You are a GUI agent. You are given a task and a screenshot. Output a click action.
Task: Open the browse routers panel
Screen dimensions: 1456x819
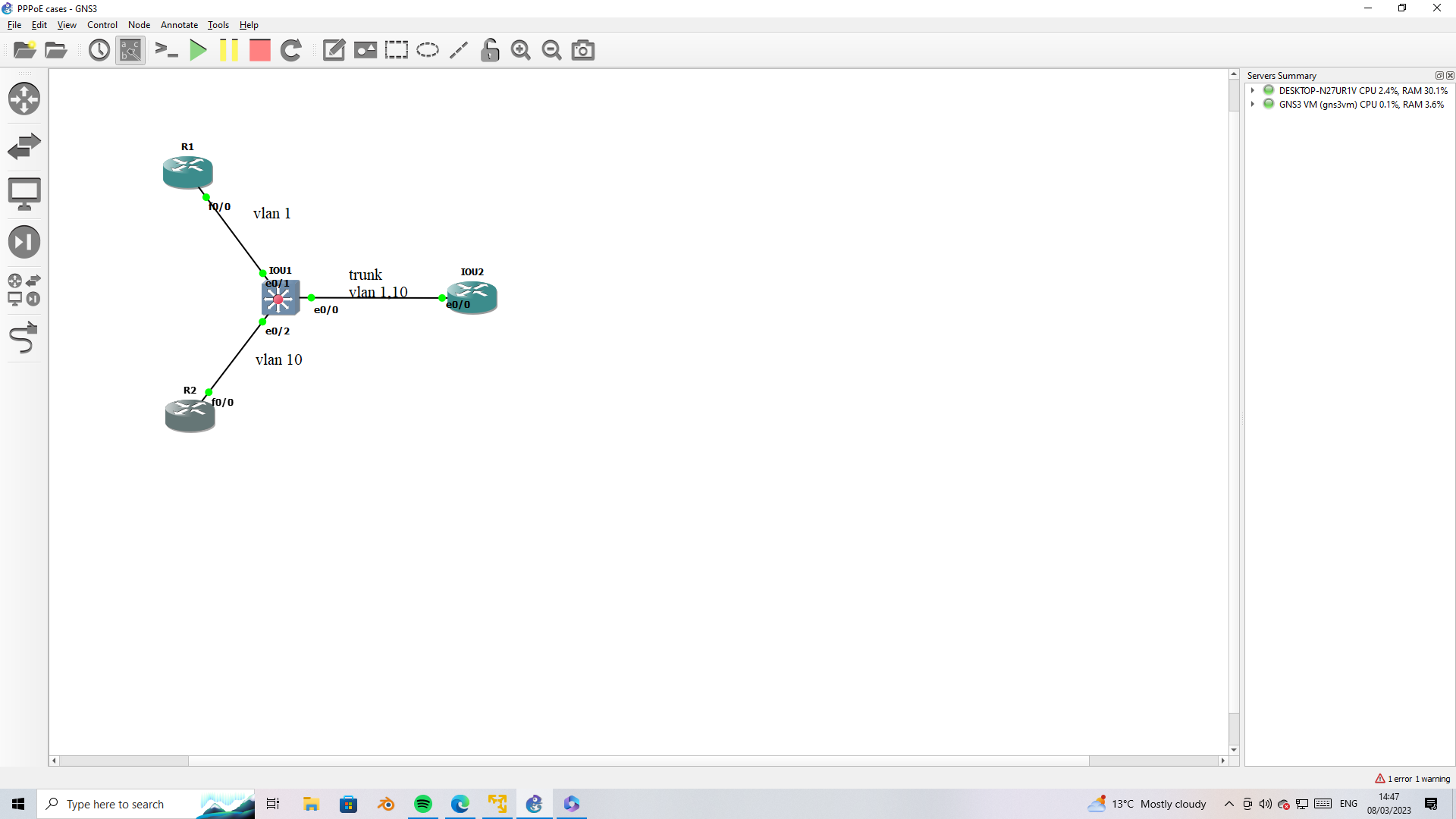tap(24, 99)
